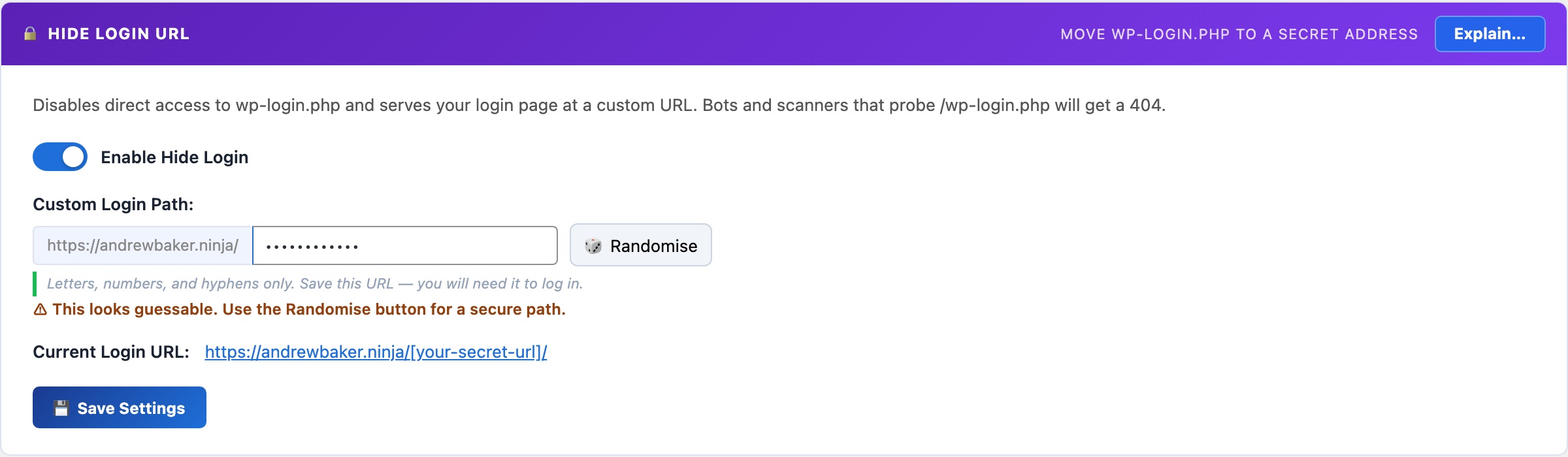This screenshot has height=457, width=1568.
Task: Click the guessable path warning message
Action: (309, 309)
